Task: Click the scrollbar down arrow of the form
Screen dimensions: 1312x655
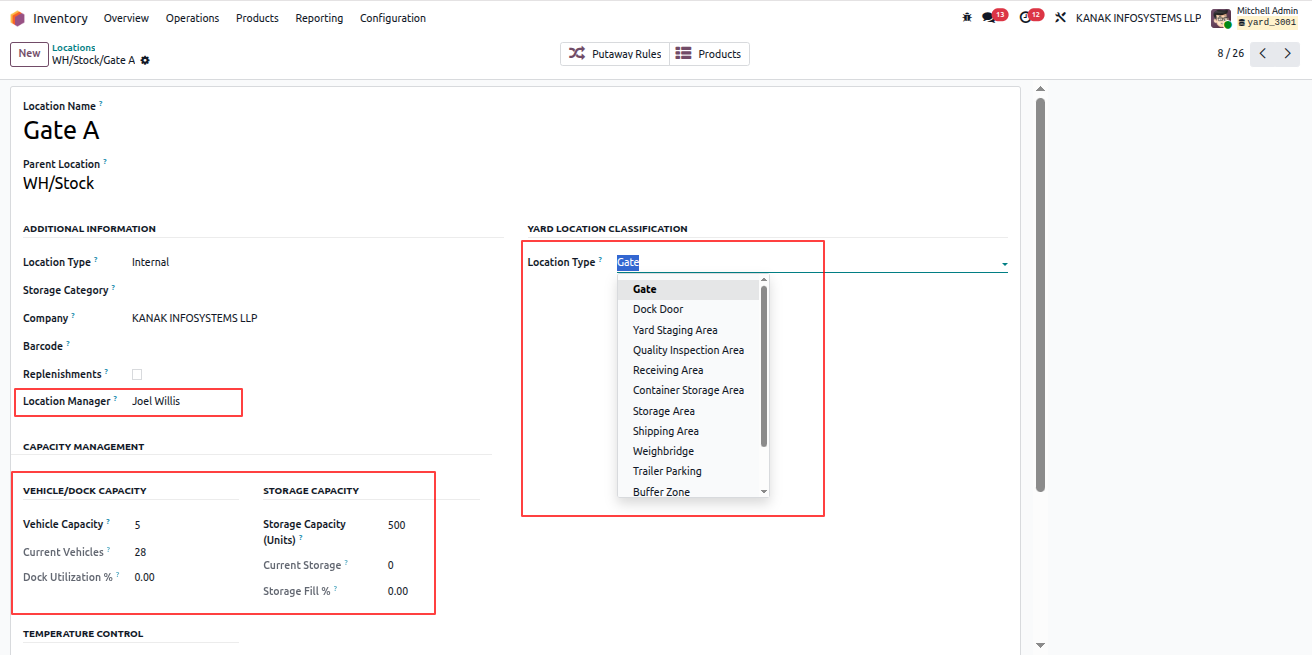Action: [1040, 645]
